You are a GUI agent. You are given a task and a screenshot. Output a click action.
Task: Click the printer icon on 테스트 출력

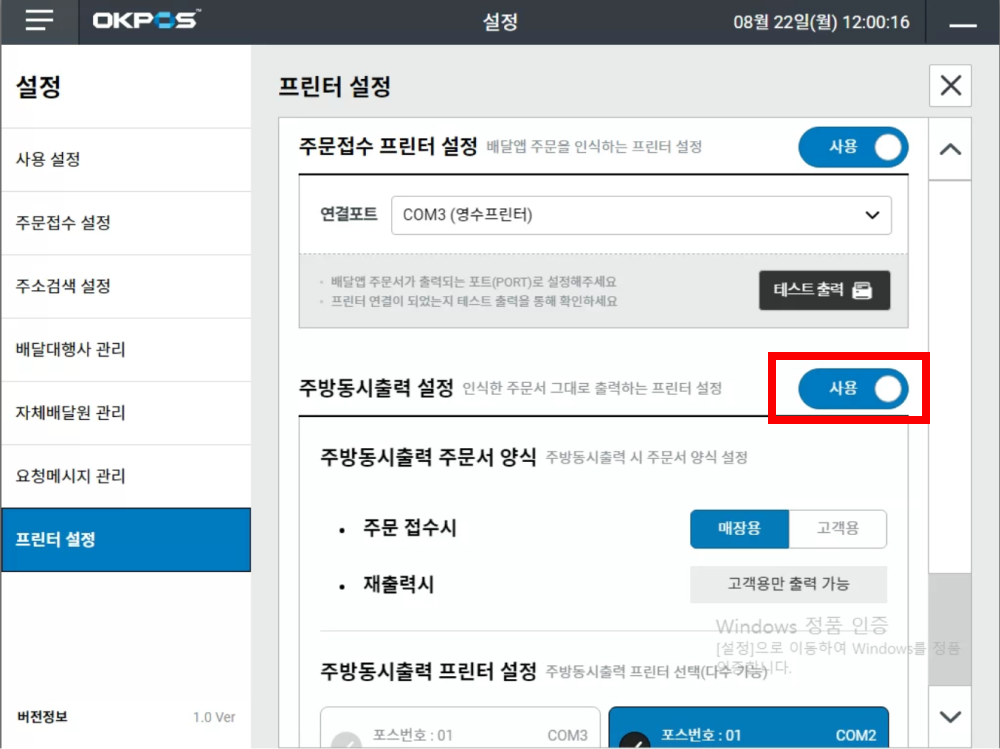[862, 291]
